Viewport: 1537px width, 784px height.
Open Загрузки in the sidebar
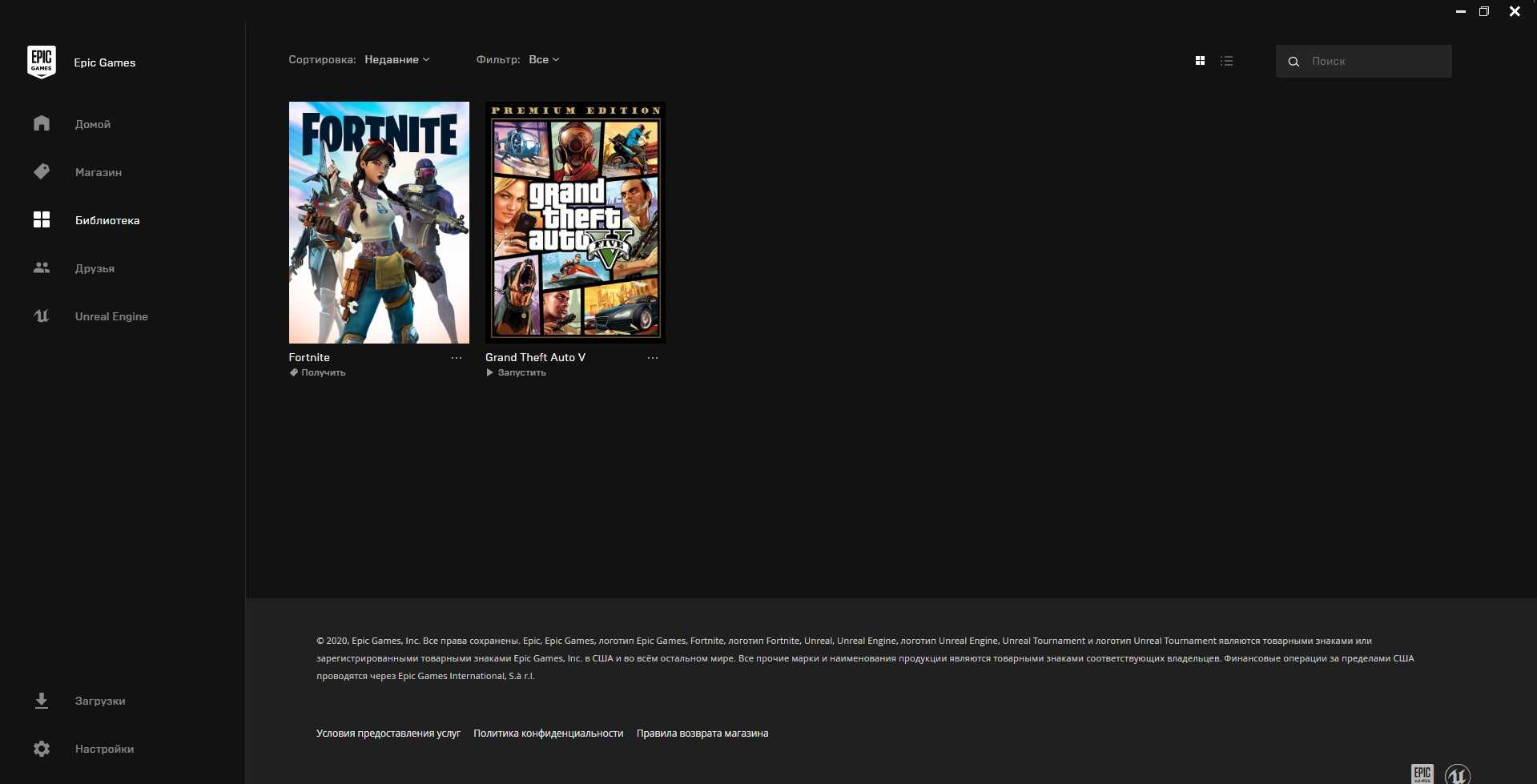[100, 701]
